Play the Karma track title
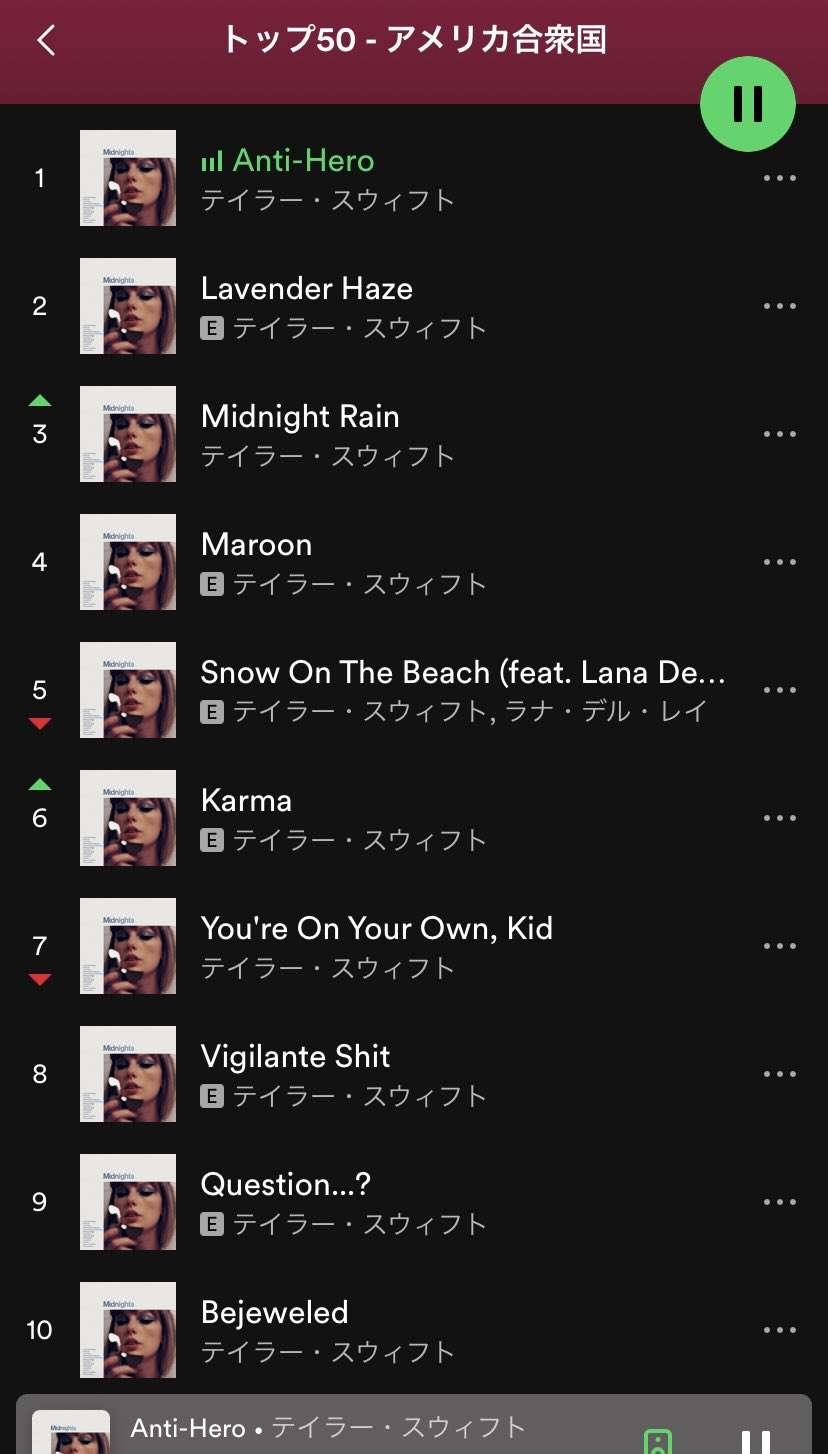This screenshot has width=828, height=1454. (x=246, y=801)
